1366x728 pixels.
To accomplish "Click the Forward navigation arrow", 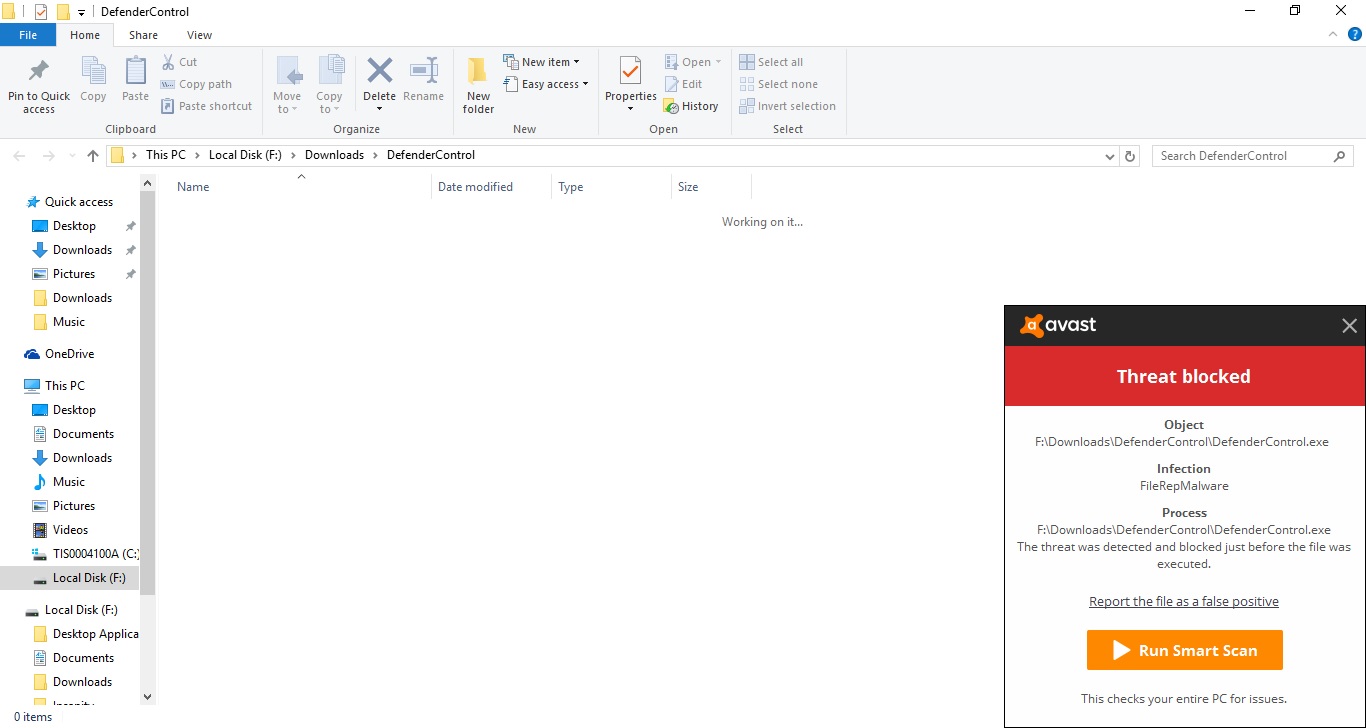I will tap(48, 156).
